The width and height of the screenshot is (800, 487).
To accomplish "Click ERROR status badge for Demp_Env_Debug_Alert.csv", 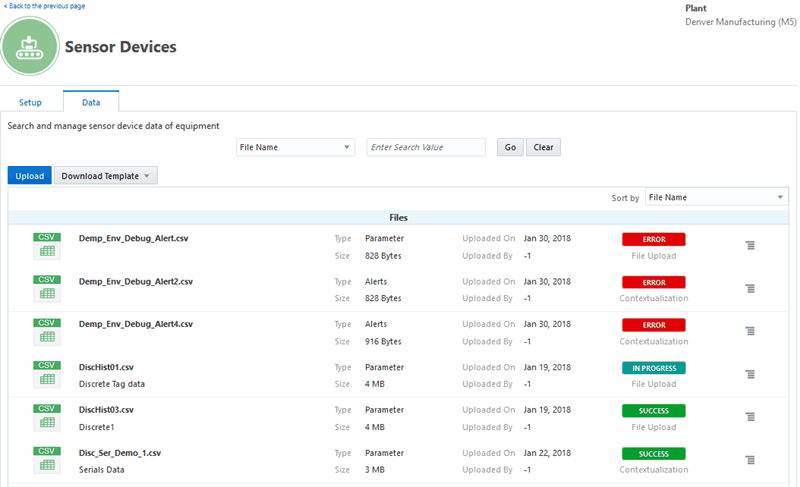I will [654, 239].
